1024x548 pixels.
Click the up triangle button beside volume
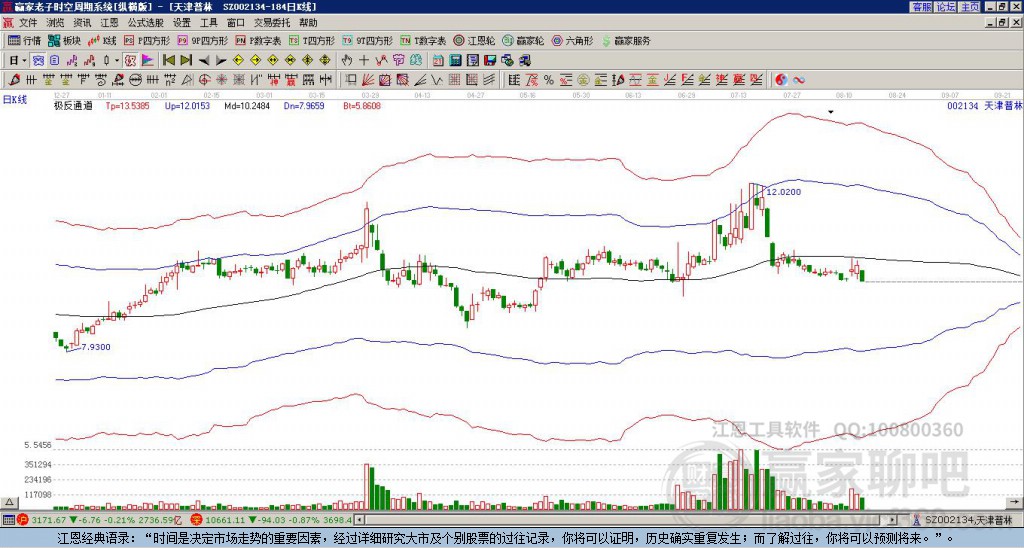pos(9,502)
